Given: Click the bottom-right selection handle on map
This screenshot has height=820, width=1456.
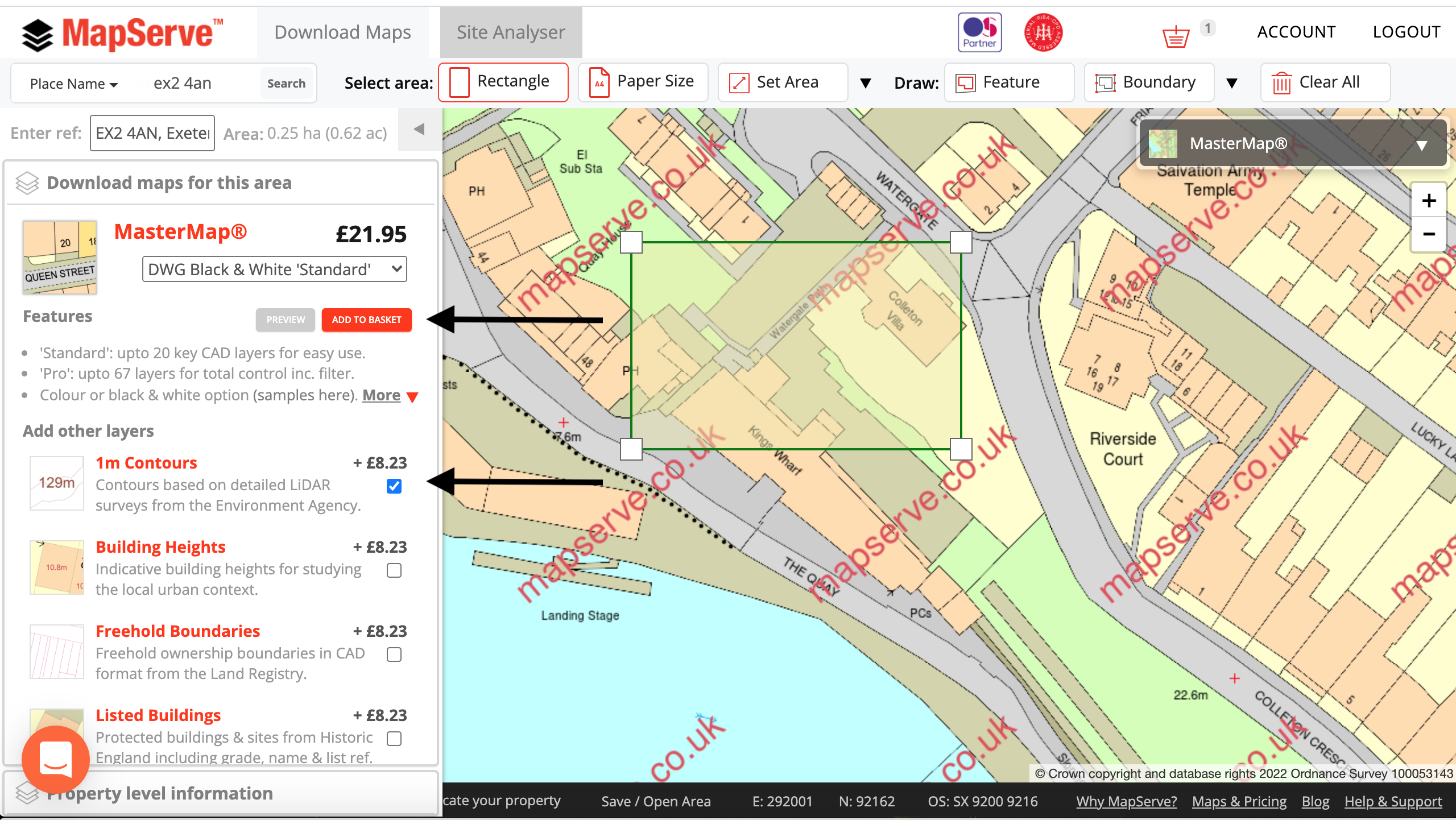Looking at the screenshot, I should [961, 449].
